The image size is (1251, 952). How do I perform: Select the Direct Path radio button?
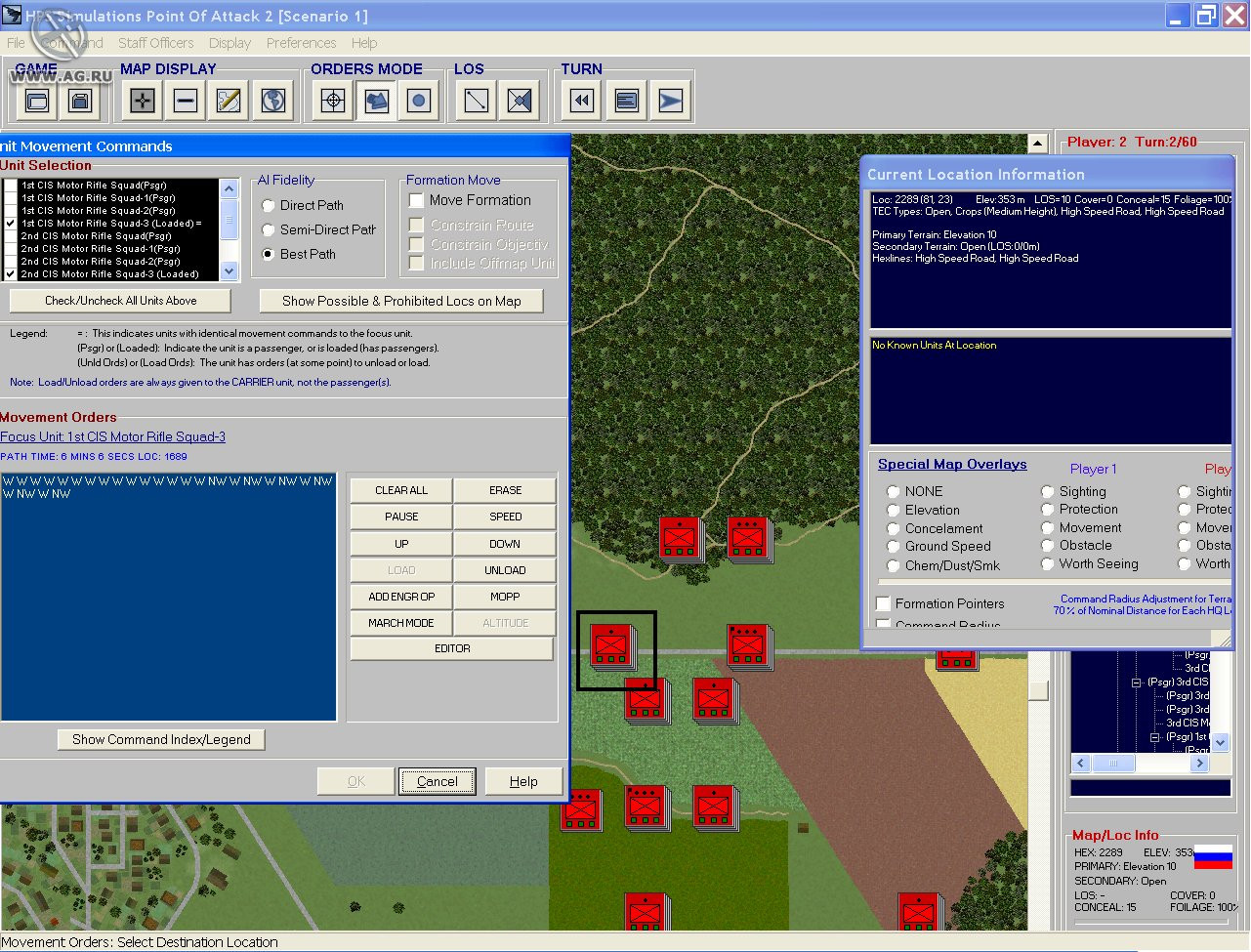click(x=269, y=206)
